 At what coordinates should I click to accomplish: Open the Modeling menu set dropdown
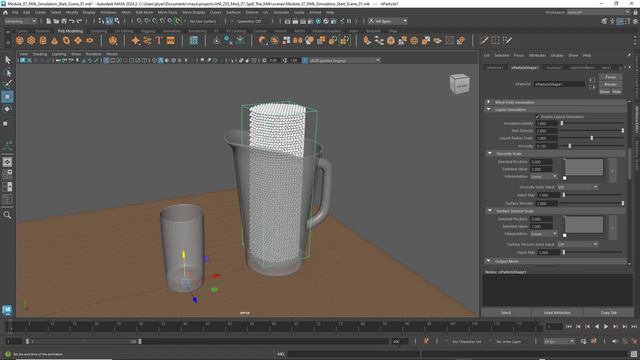click(x=20, y=21)
